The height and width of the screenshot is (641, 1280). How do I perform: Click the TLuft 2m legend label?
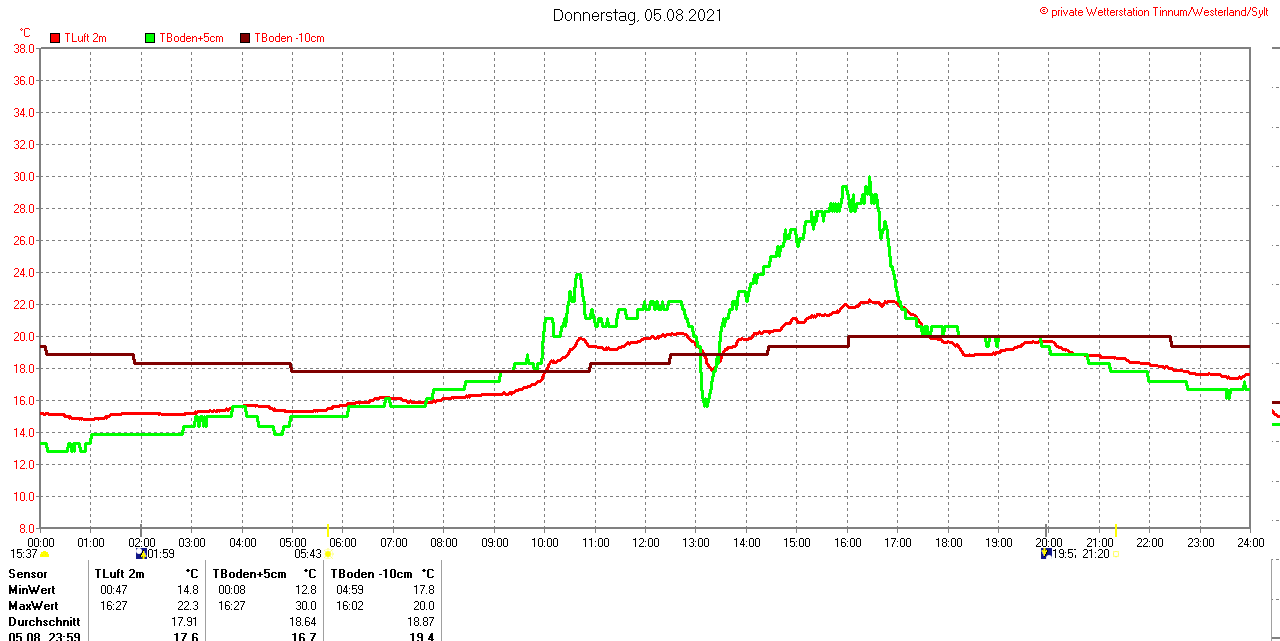point(85,38)
